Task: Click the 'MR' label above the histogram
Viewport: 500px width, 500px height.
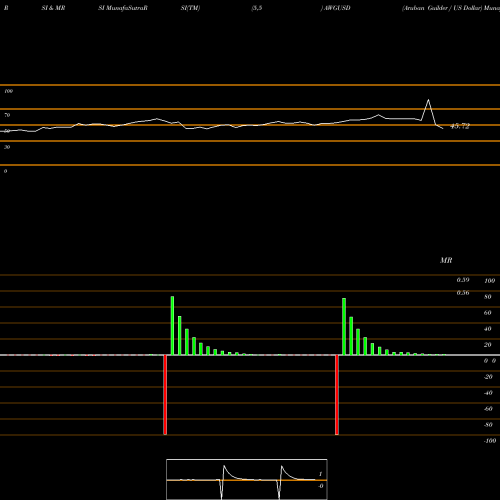Action: coord(446,260)
